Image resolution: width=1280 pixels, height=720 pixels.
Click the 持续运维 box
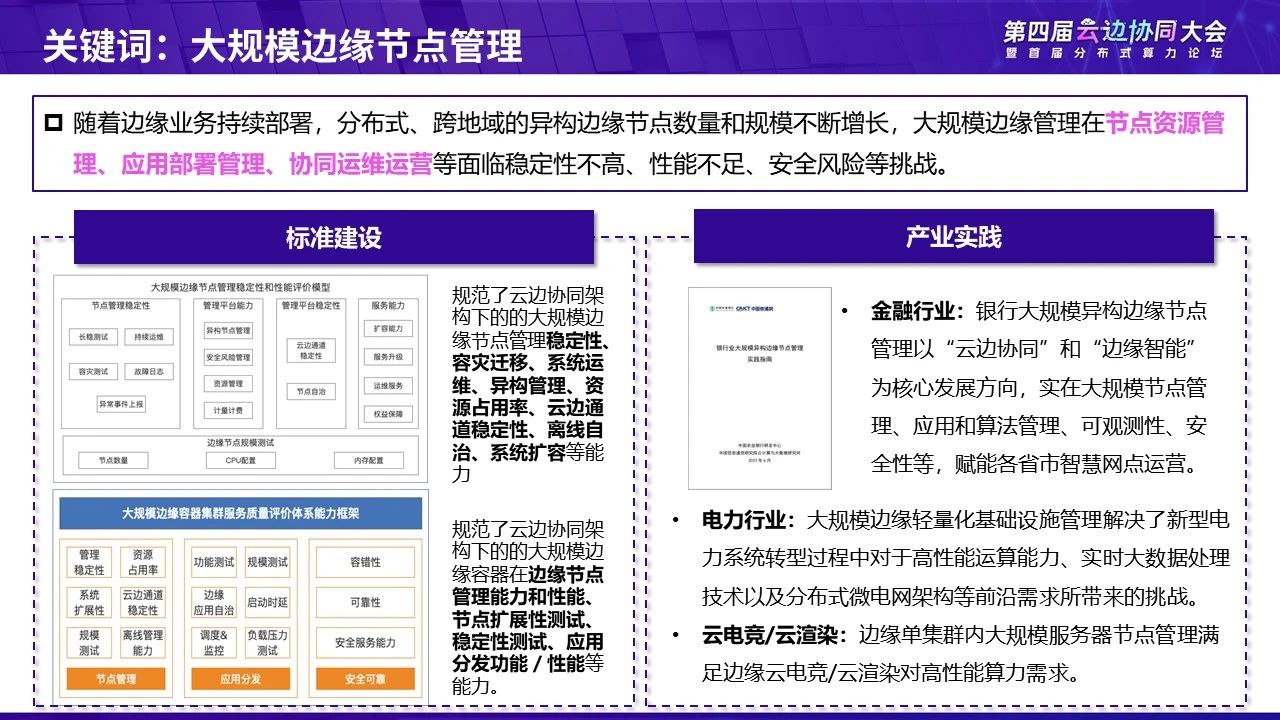(x=149, y=337)
